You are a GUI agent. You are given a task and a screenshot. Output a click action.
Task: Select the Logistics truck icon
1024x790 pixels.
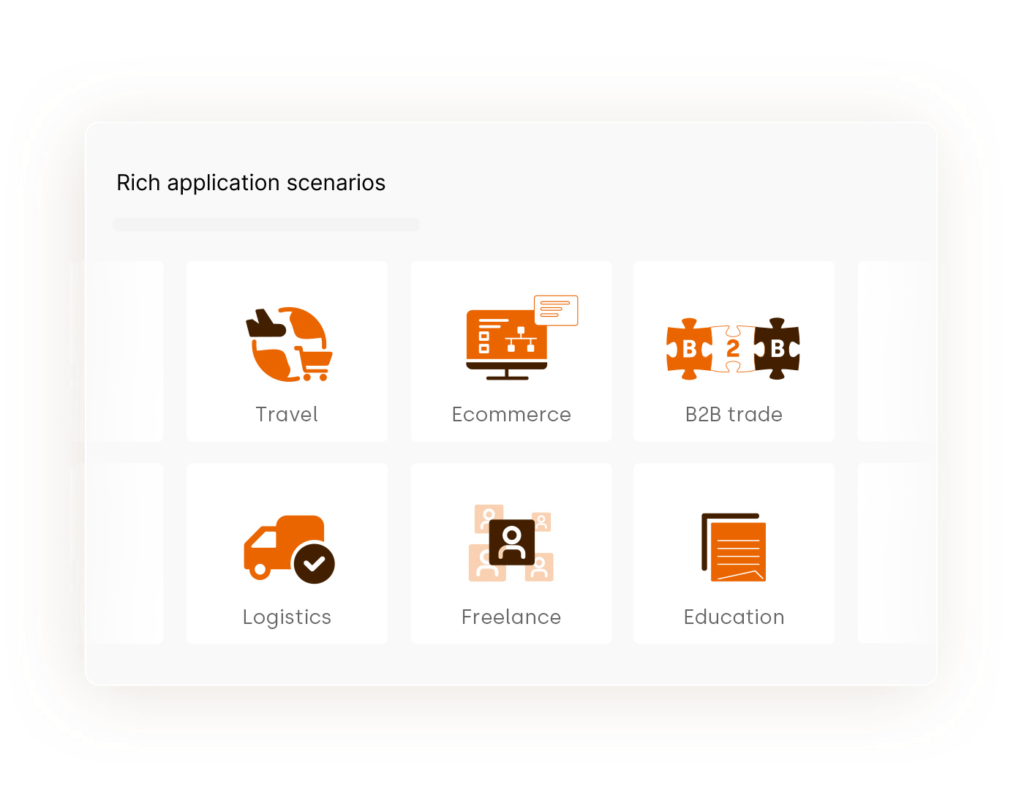coord(289,549)
